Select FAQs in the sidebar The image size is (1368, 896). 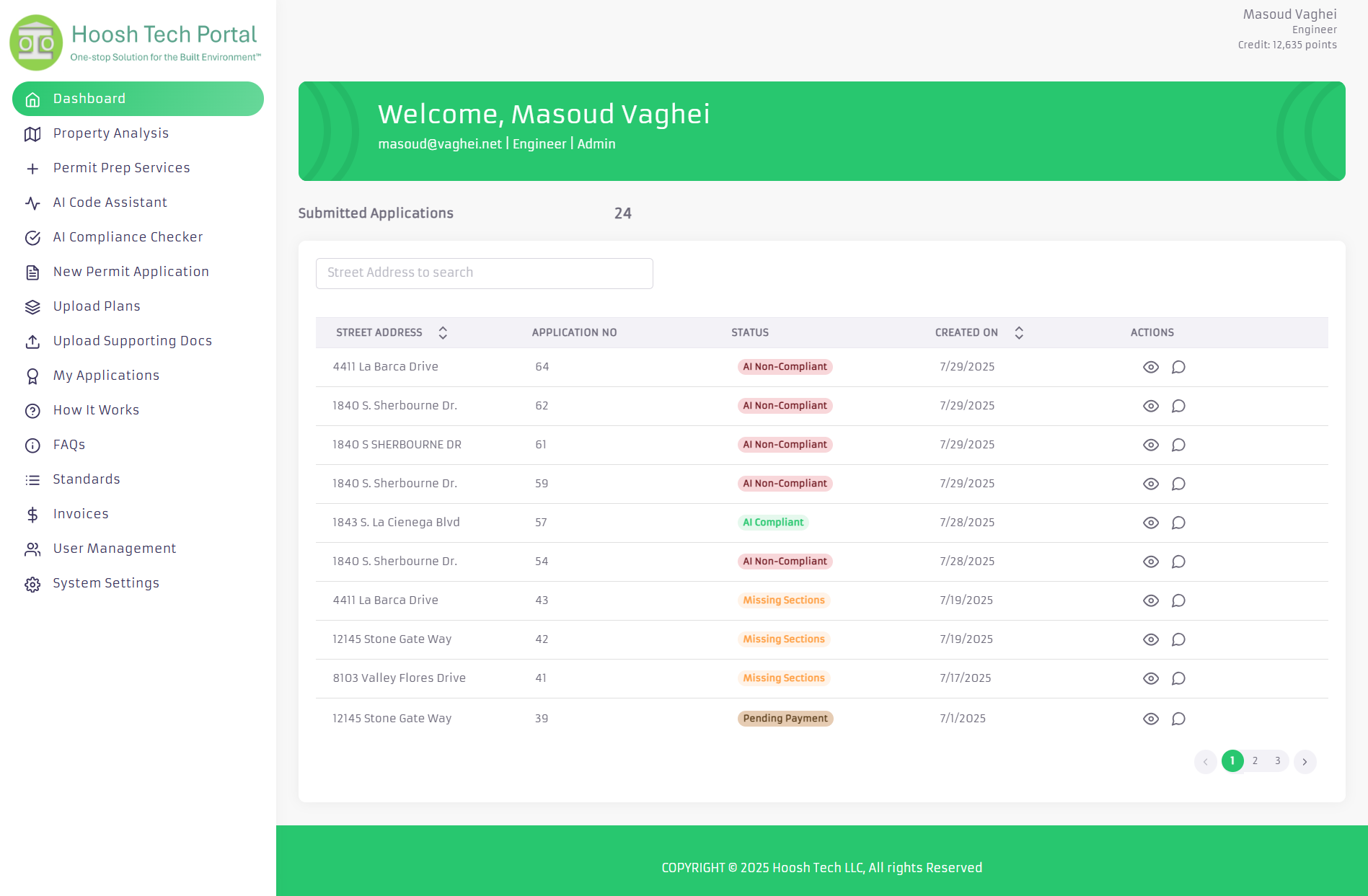tap(69, 445)
